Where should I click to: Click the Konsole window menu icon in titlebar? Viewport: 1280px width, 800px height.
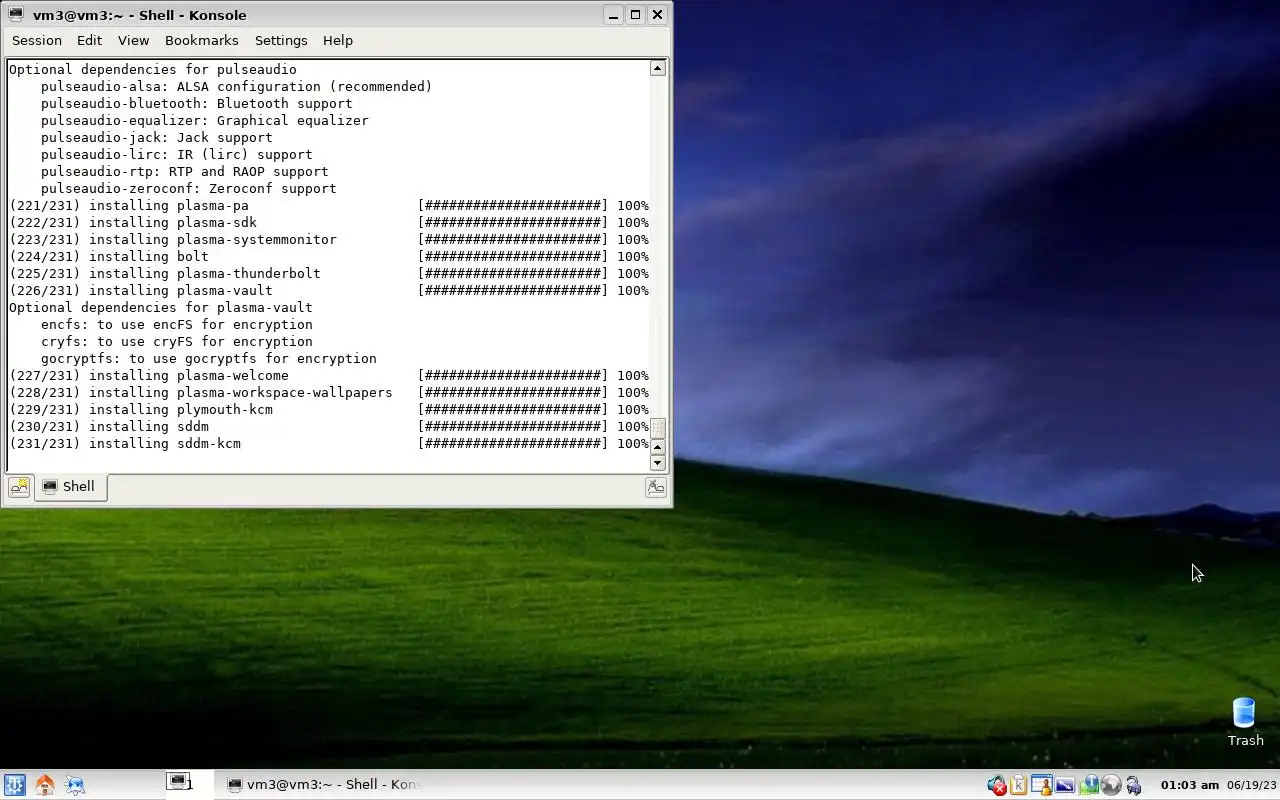pyautogui.click(x=16, y=14)
